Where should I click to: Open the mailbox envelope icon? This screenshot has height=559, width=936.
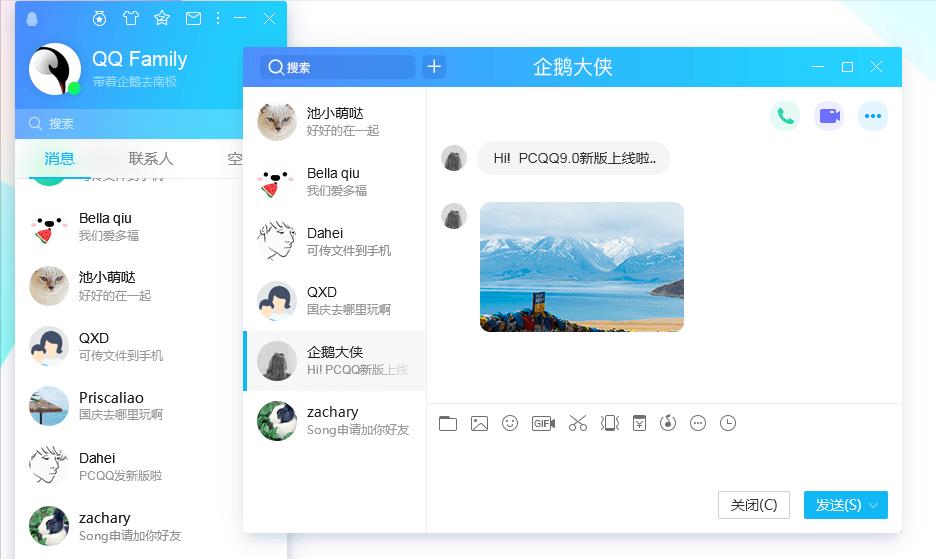194,18
